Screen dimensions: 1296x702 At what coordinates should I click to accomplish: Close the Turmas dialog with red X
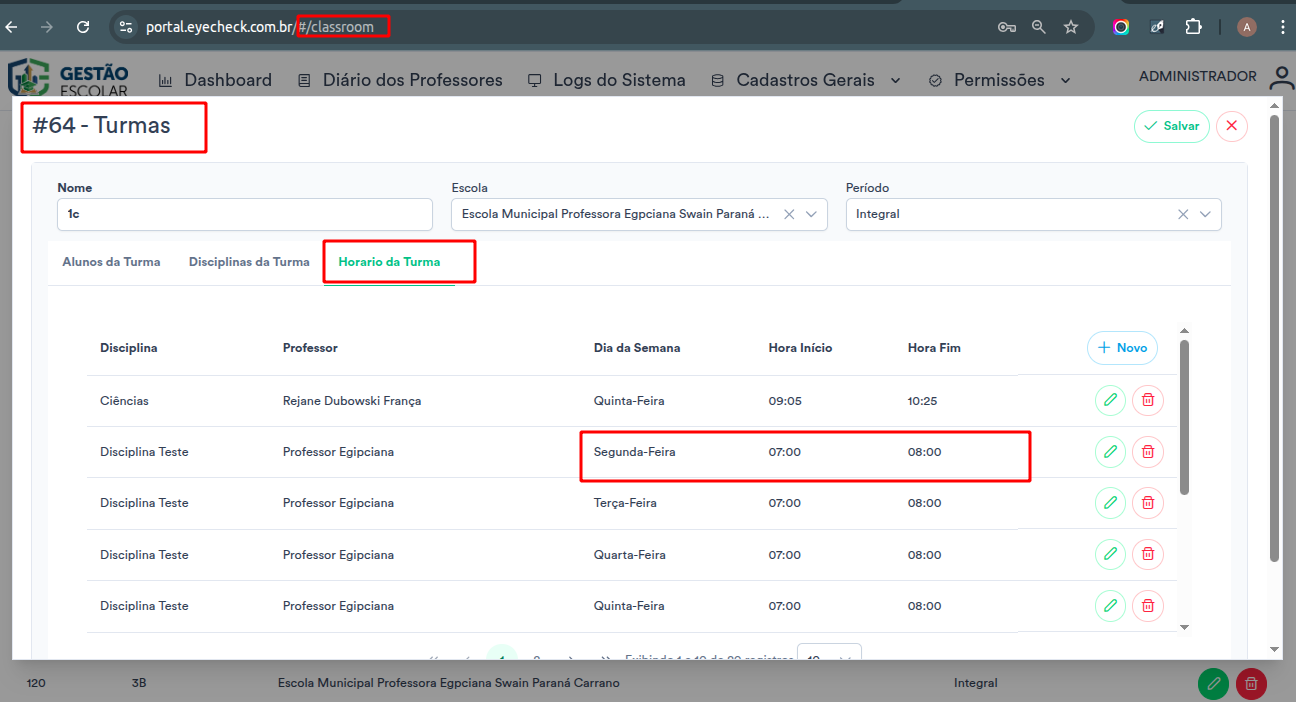coord(1231,126)
